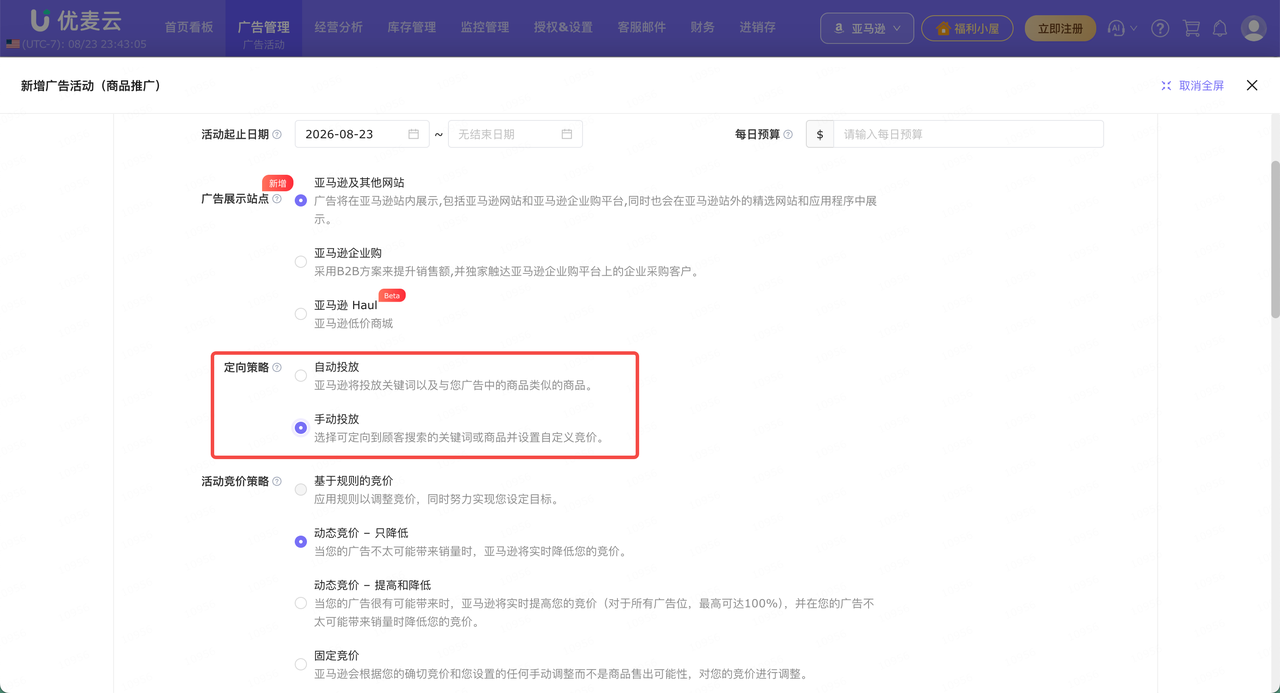Click the 福利小屋 button
The image size is (1280, 693).
click(x=967, y=28)
